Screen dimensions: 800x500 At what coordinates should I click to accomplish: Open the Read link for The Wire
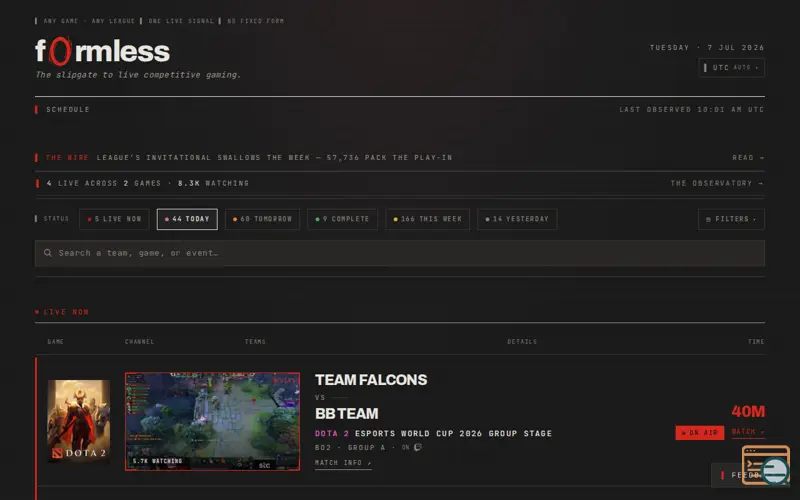pos(748,158)
